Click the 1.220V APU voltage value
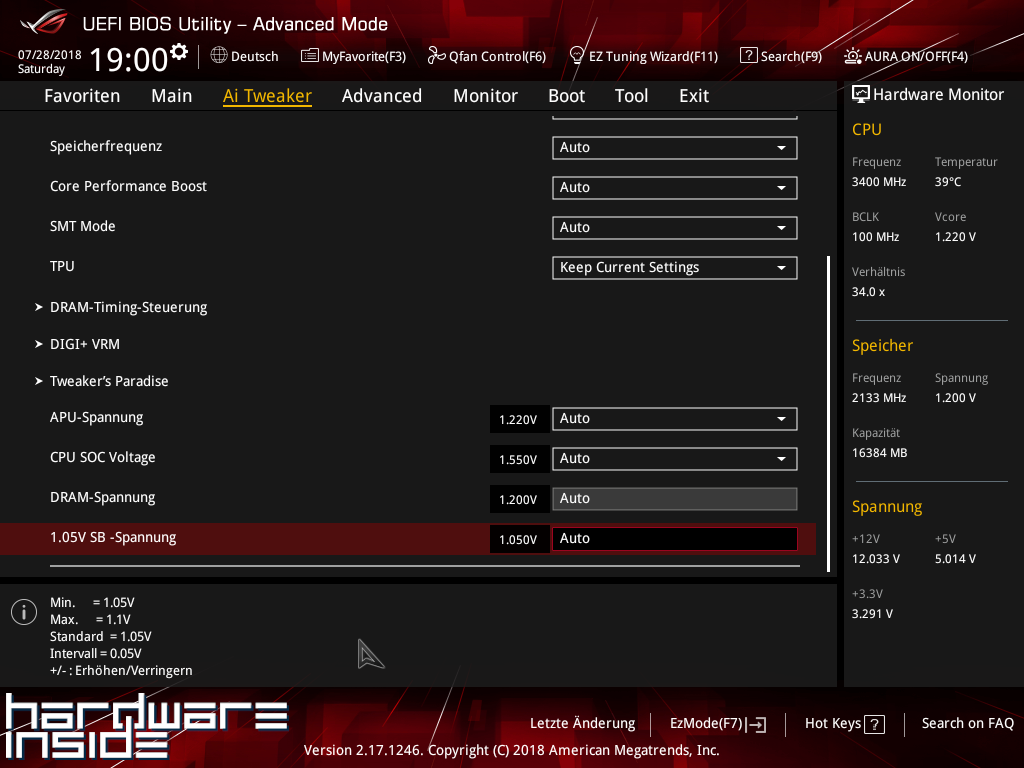The image size is (1024, 768). click(x=519, y=419)
